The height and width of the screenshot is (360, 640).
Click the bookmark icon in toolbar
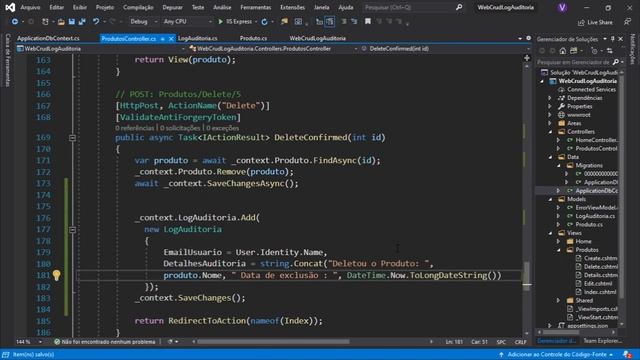pos(368,22)
